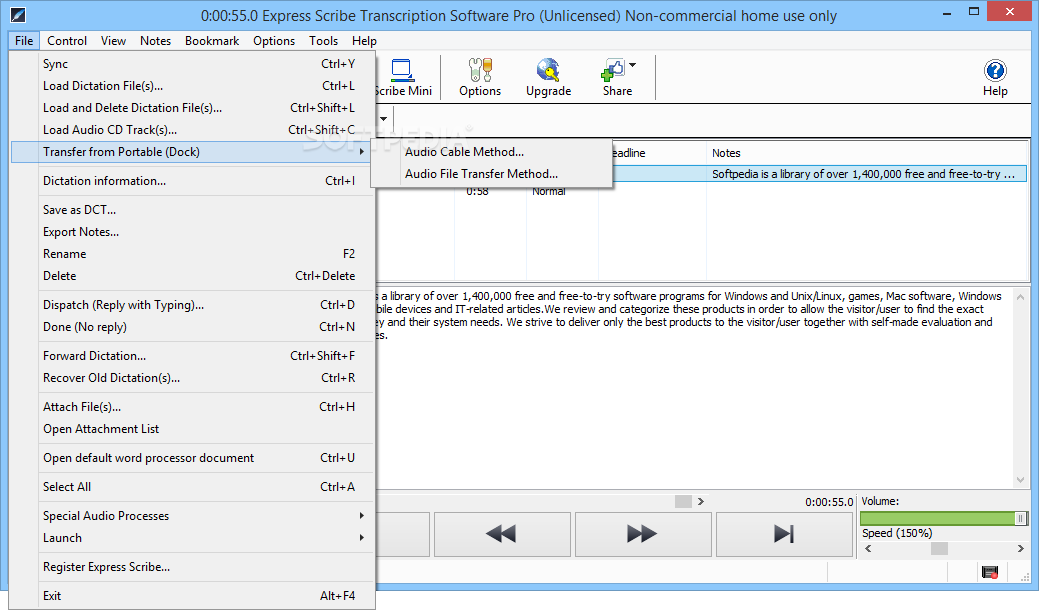
Task: Choose Save as DCT...
Action: 193,209
